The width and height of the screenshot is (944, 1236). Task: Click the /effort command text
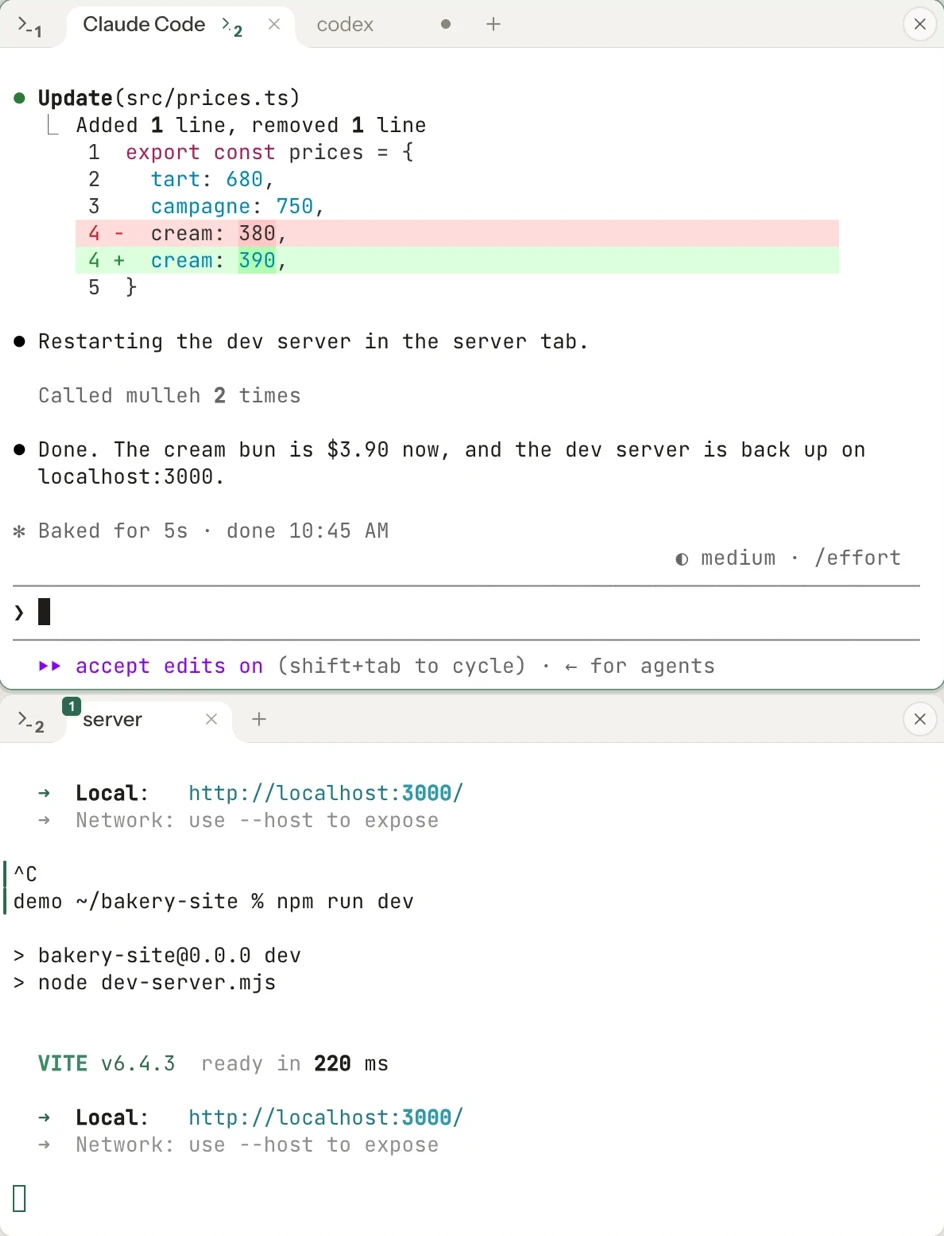pos(857,558)
